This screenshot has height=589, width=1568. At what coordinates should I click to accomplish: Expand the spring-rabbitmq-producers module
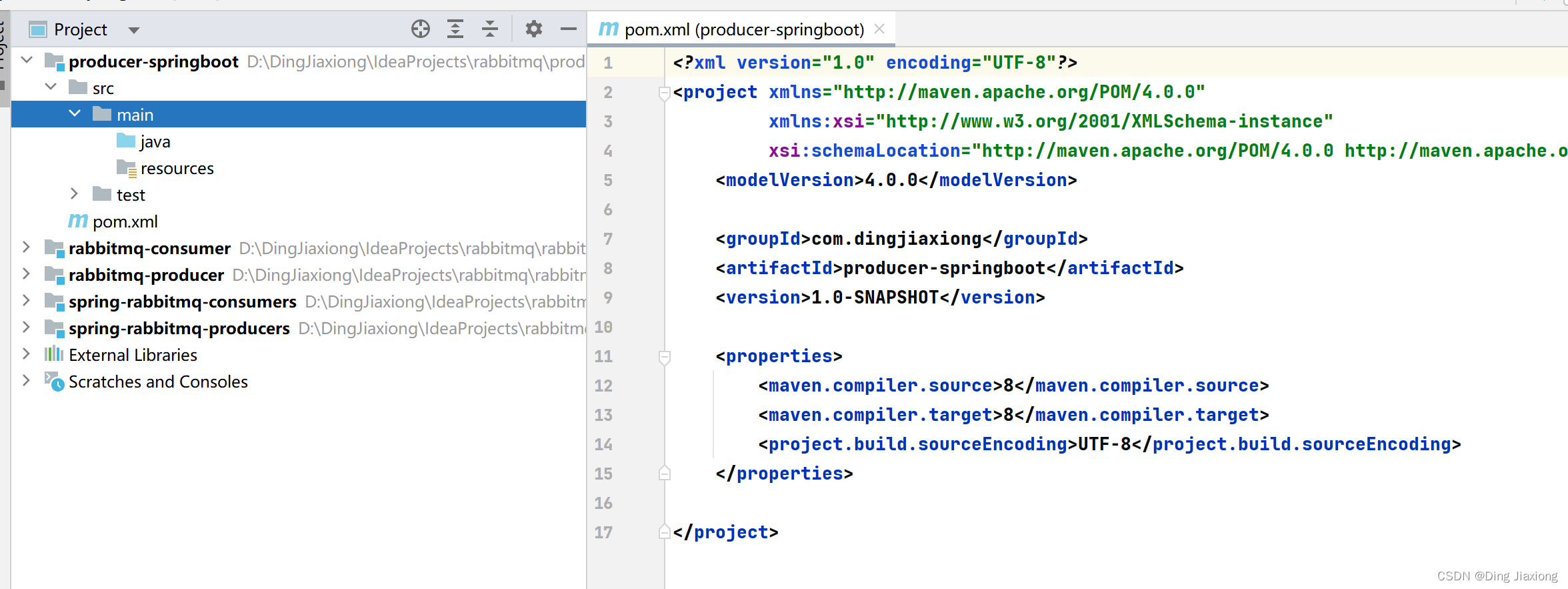point(27,327)
